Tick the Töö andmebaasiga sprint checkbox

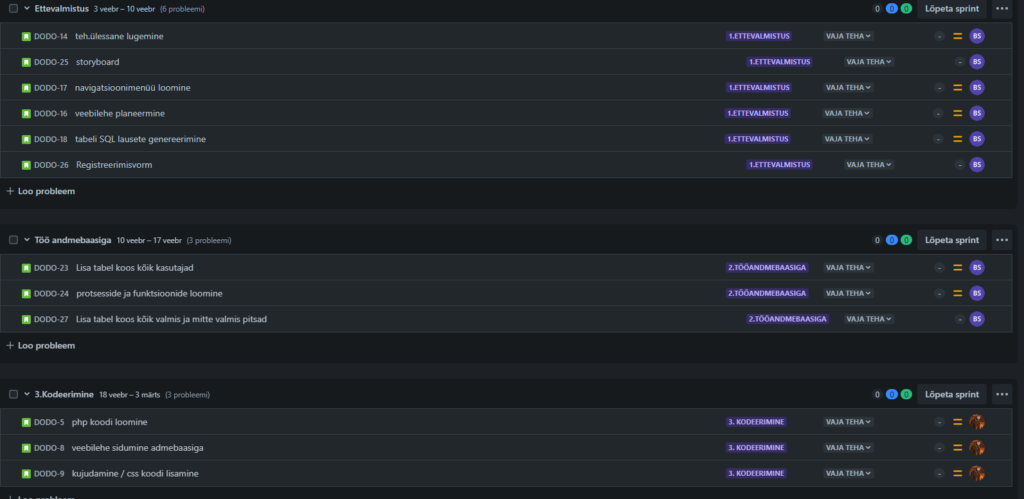13,240
